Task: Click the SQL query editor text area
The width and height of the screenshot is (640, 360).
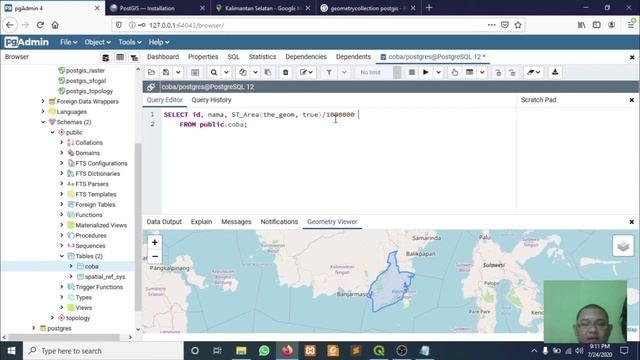Action: [x=338, y=161]
